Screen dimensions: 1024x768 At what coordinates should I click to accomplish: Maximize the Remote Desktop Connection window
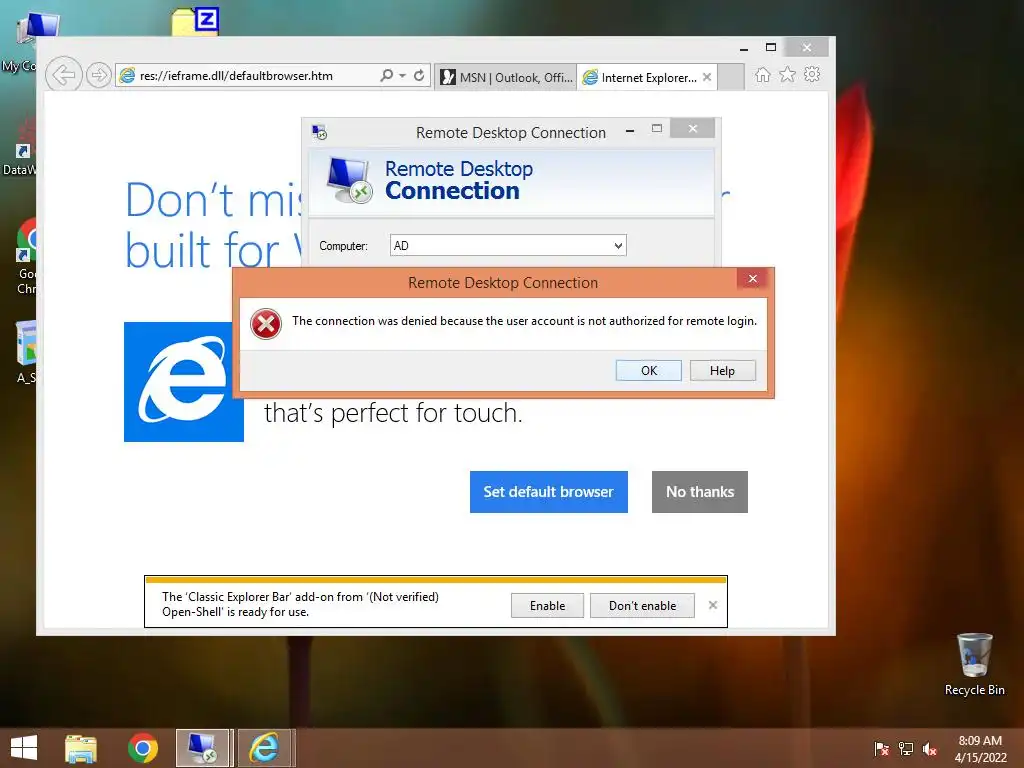tap(657, 129)
